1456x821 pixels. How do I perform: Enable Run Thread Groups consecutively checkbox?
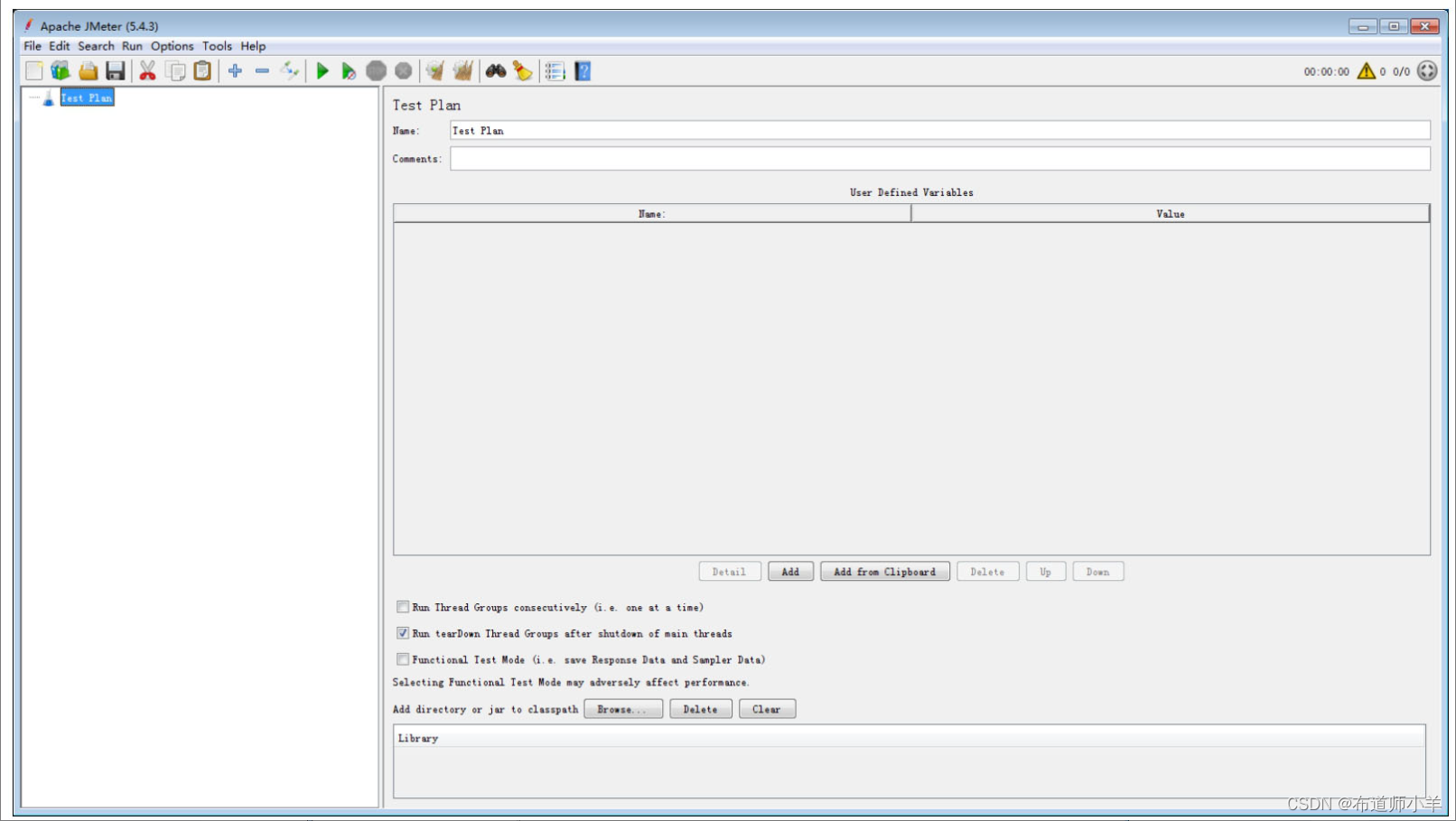click(403, 607)
